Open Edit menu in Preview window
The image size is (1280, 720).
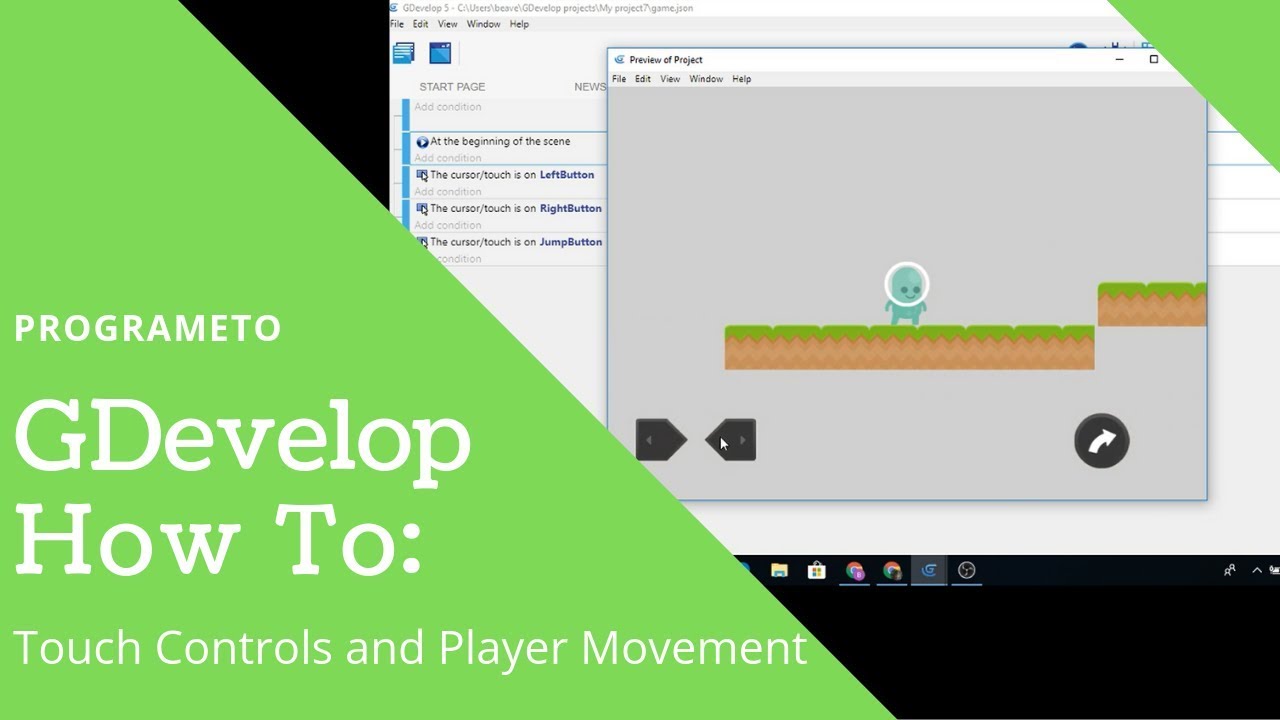pyautogui.click(x=643, y=79)
